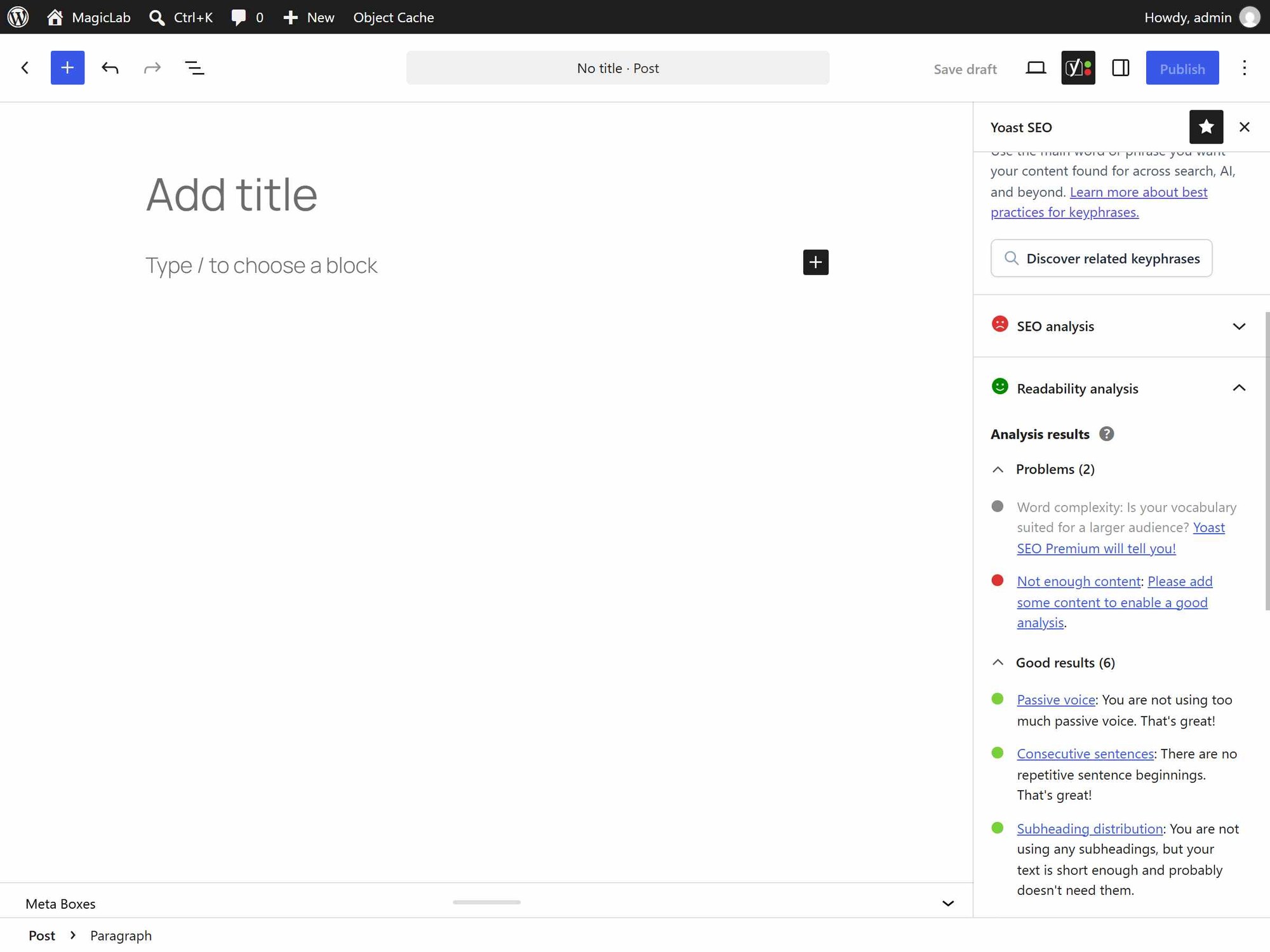Toggle the blue block inserter
1270x952 pixels.
click(x=67, y=68)
